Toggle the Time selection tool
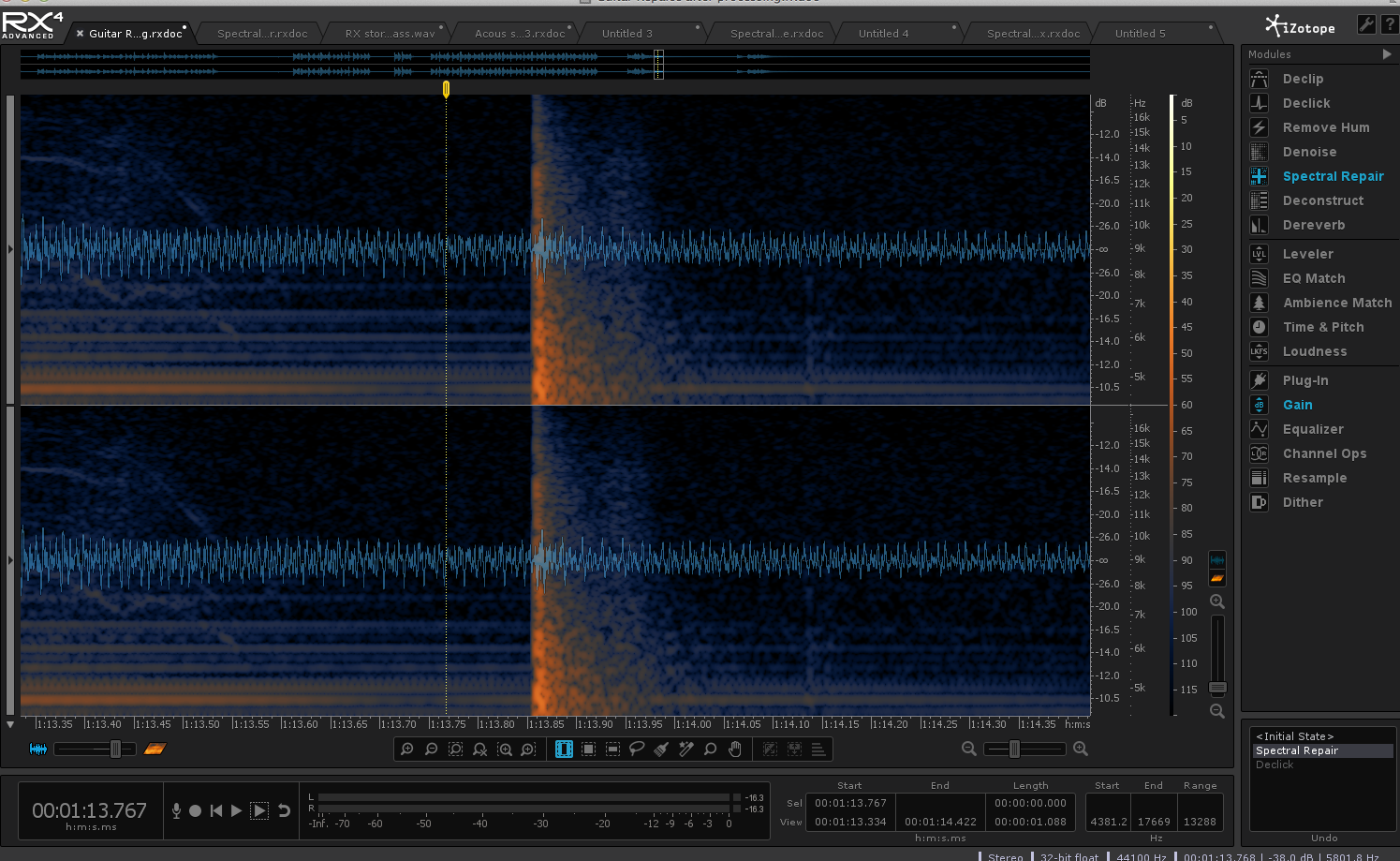Image resolution: width=1400 pixels, height=861 pixels. tap(564, 749)
